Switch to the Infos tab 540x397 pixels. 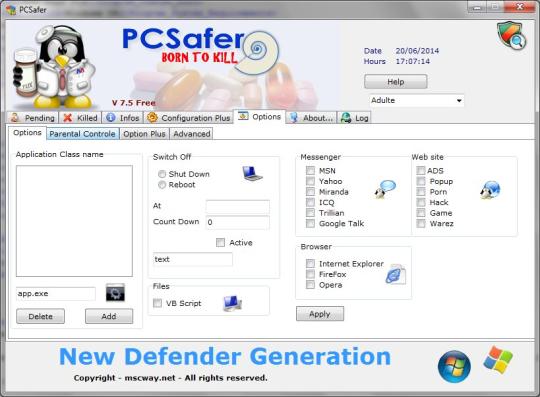point(122,118)
